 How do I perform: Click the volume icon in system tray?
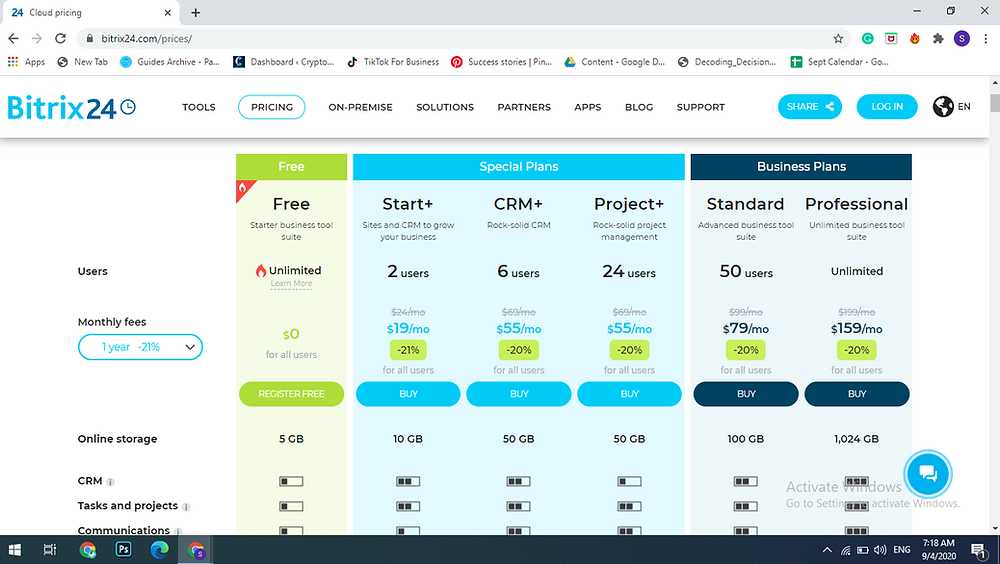(880, 549)
